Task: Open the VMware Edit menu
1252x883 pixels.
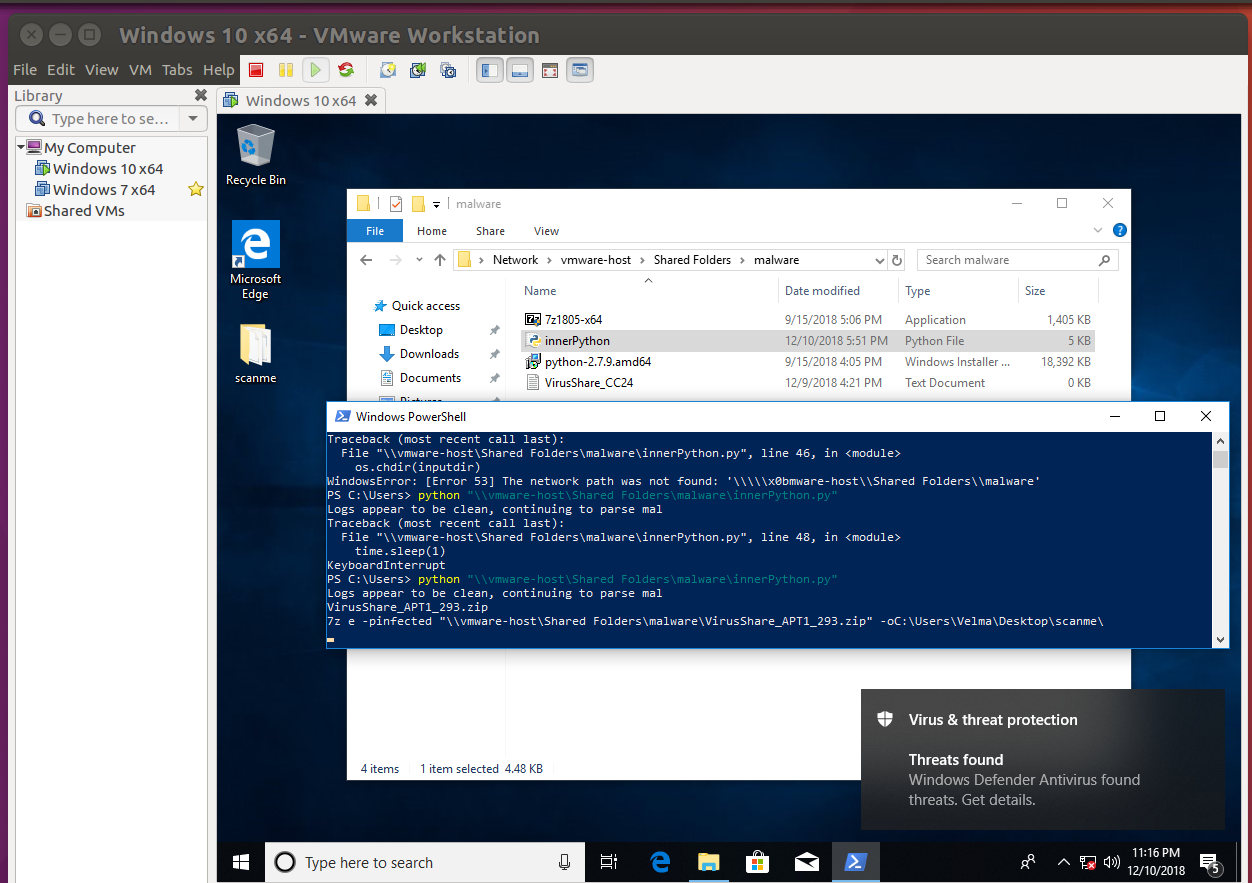Action: 61,70
